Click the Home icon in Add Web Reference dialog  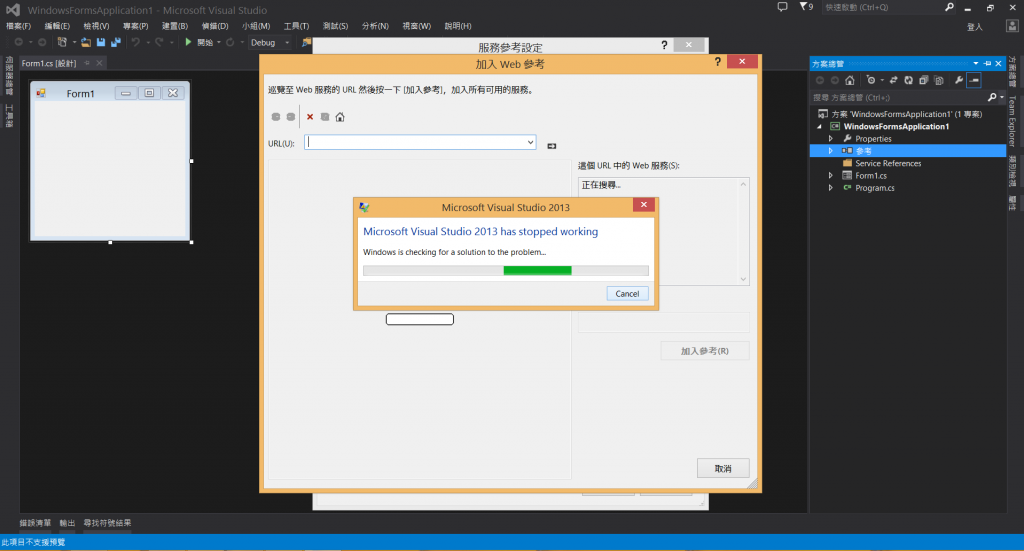pos(340,117)
